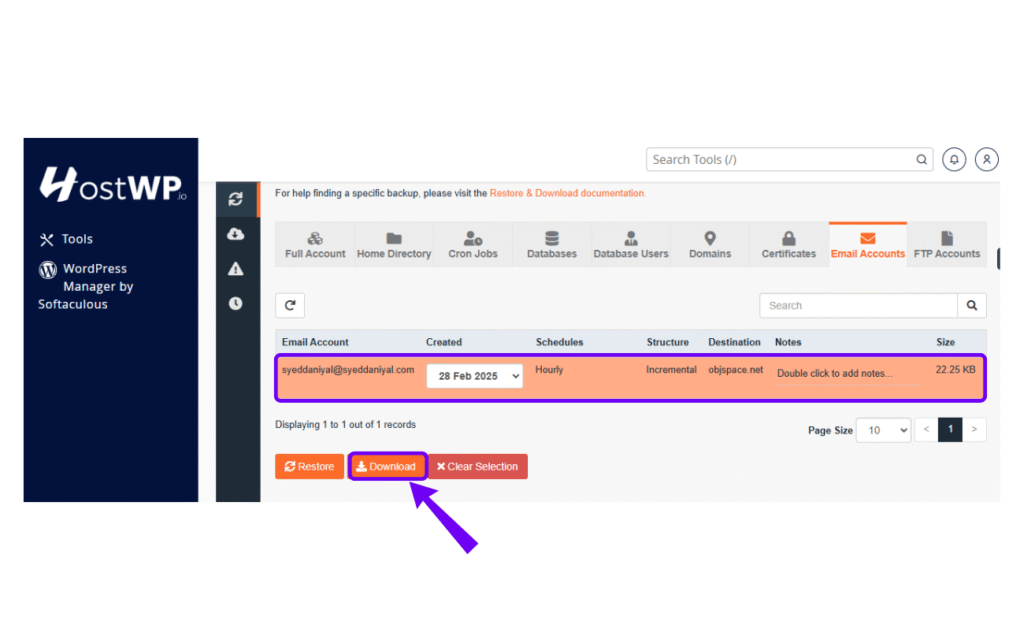
Task: Open the Restore & Download documentation link
Action: point(567,193)
